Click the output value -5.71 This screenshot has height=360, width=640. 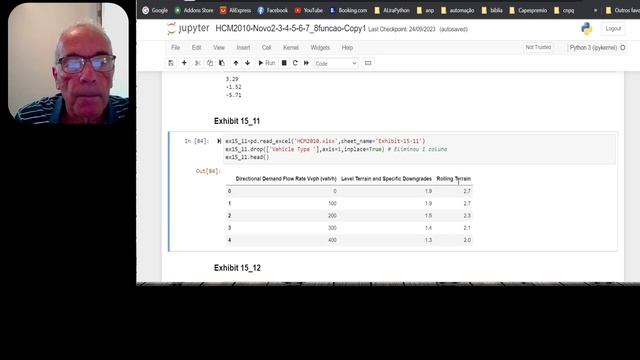click(233, 95)
